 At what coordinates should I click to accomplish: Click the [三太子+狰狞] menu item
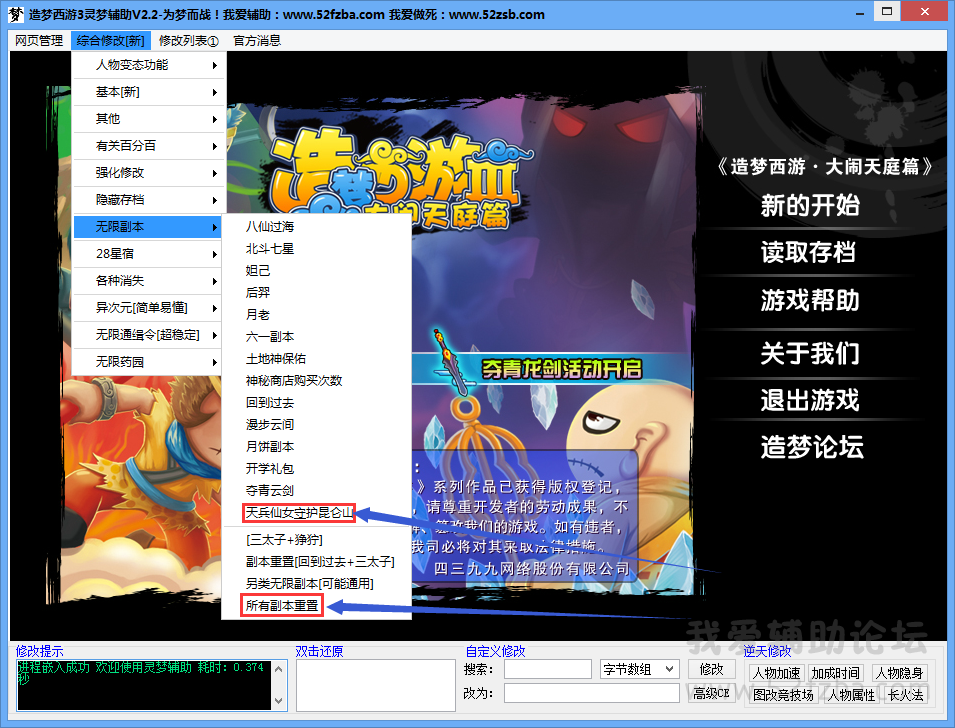pyautogui.click(x=317, y=540)
